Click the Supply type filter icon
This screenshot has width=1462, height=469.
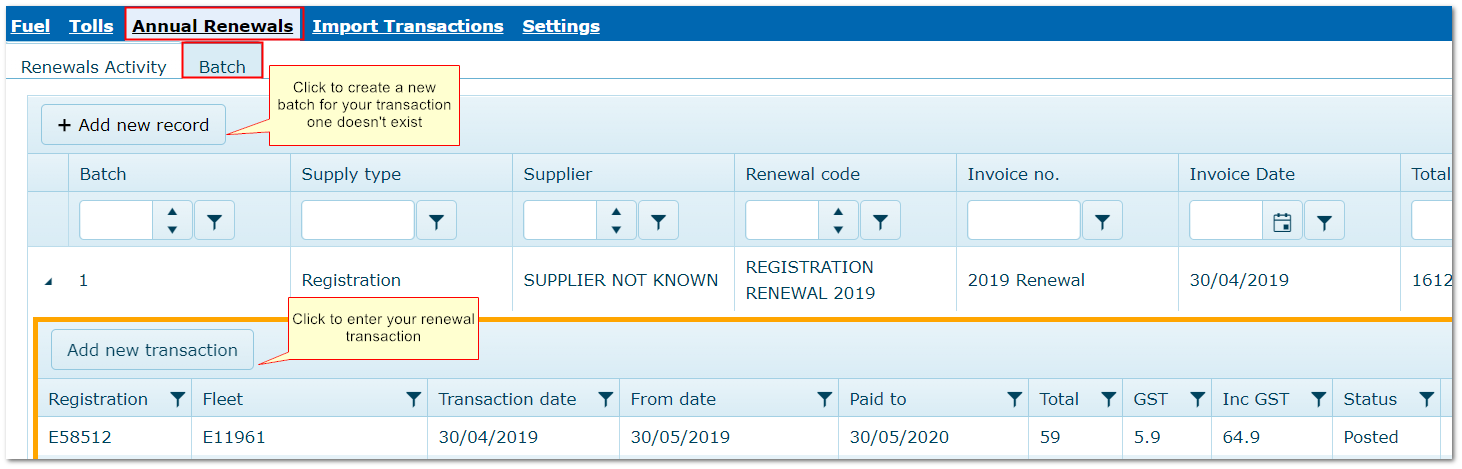click(x=436, y=220)
